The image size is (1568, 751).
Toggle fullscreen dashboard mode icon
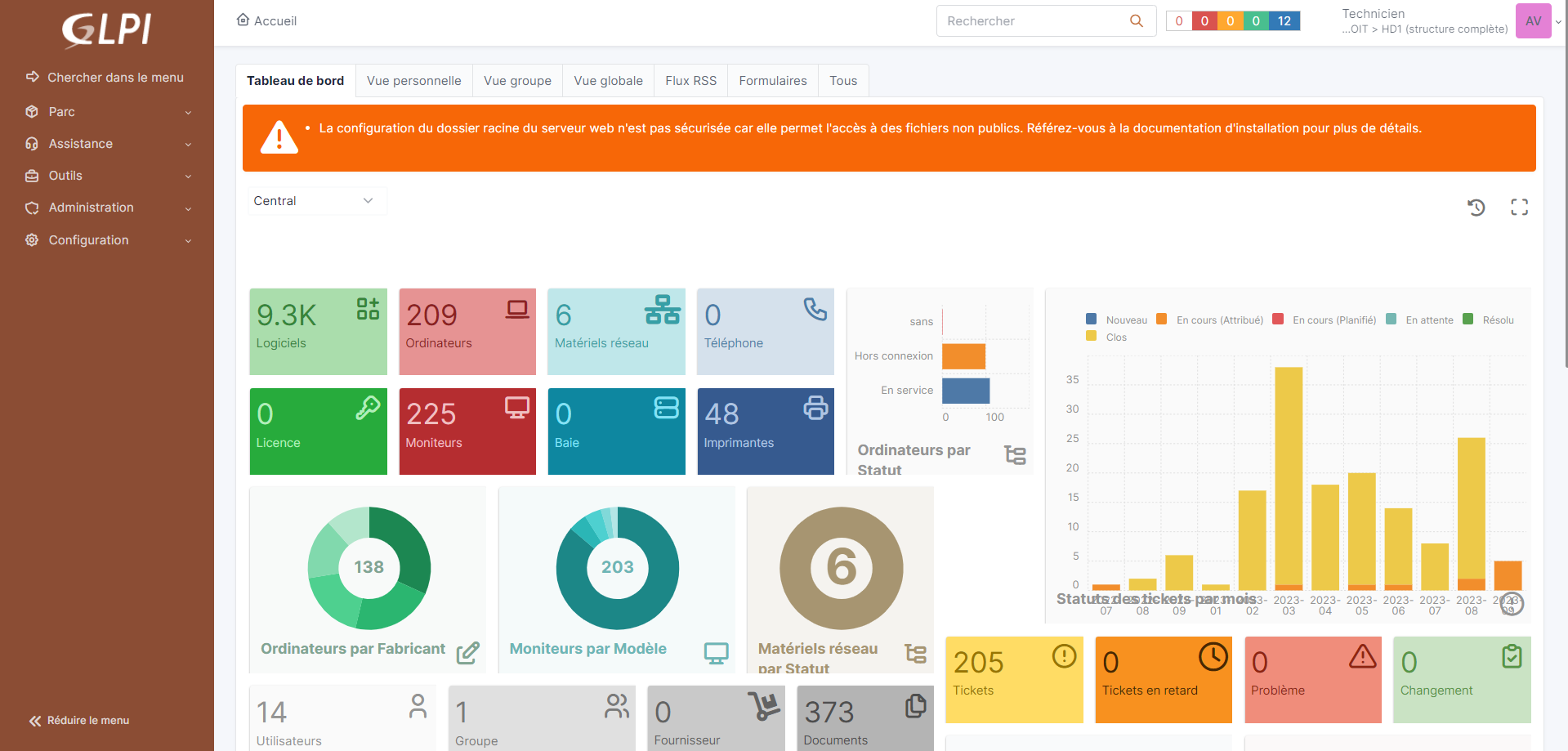[1519, 208]
